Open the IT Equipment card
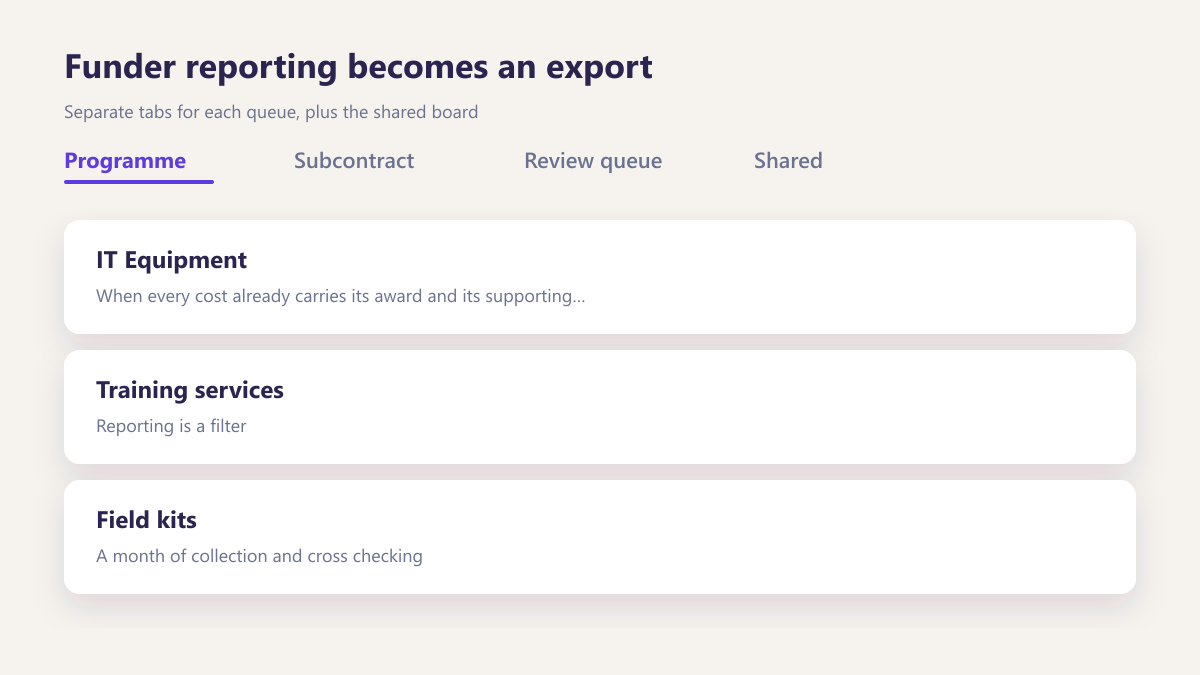The image size is (1200, 675). (600, 277)
